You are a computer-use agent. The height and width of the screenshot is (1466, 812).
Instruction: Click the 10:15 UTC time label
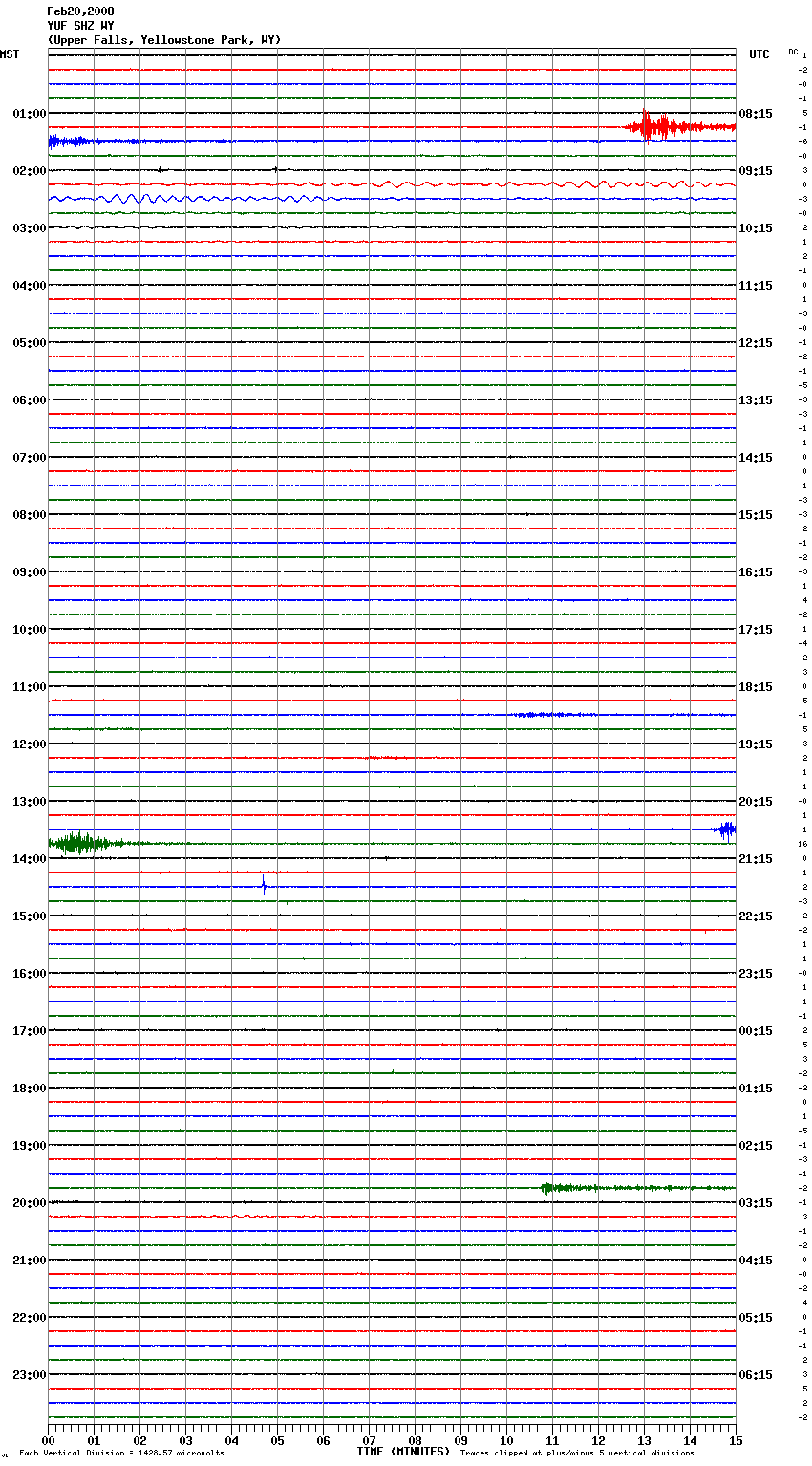pos(756,228)
